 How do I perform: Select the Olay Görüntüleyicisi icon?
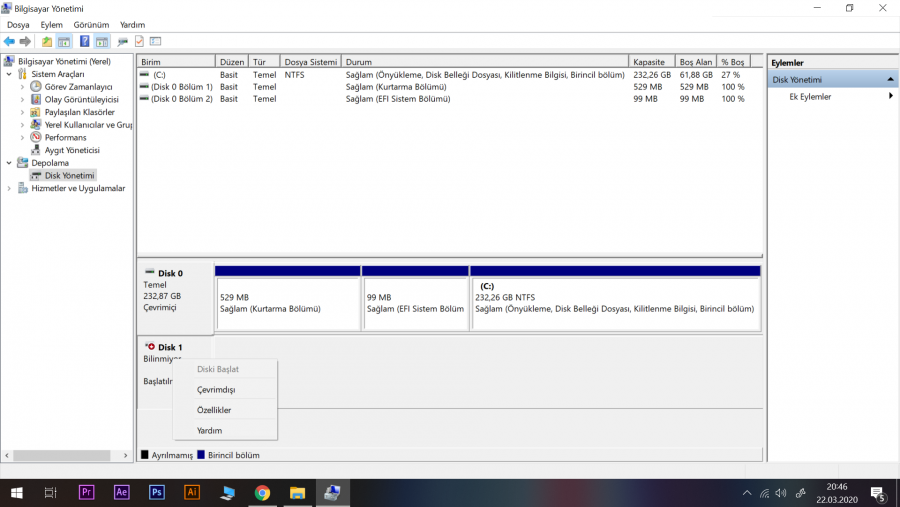coord(36,99)
